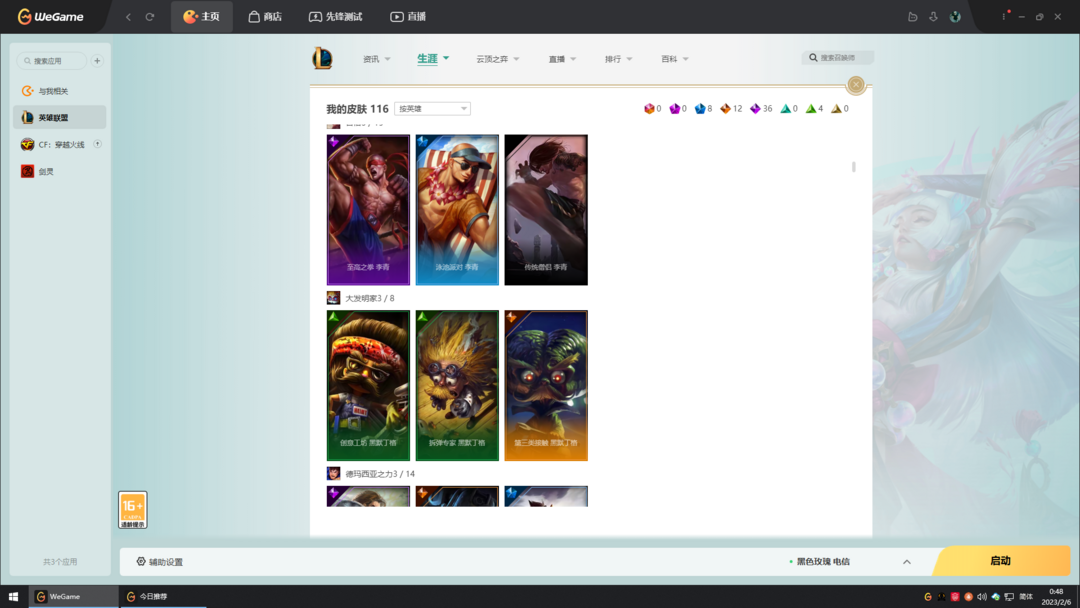Select 英雄联盟 in the sidebar
The width and height of the screenshot is (1080, 608).
pyautogui.click(x=59, y=118)
